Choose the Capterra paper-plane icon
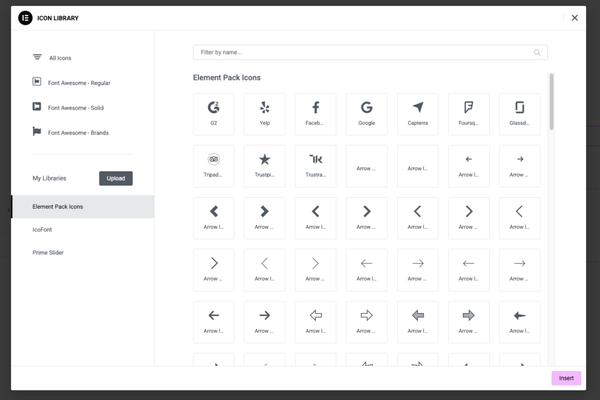The width and height of the screenshot is (600, 400). click(418, 114)
